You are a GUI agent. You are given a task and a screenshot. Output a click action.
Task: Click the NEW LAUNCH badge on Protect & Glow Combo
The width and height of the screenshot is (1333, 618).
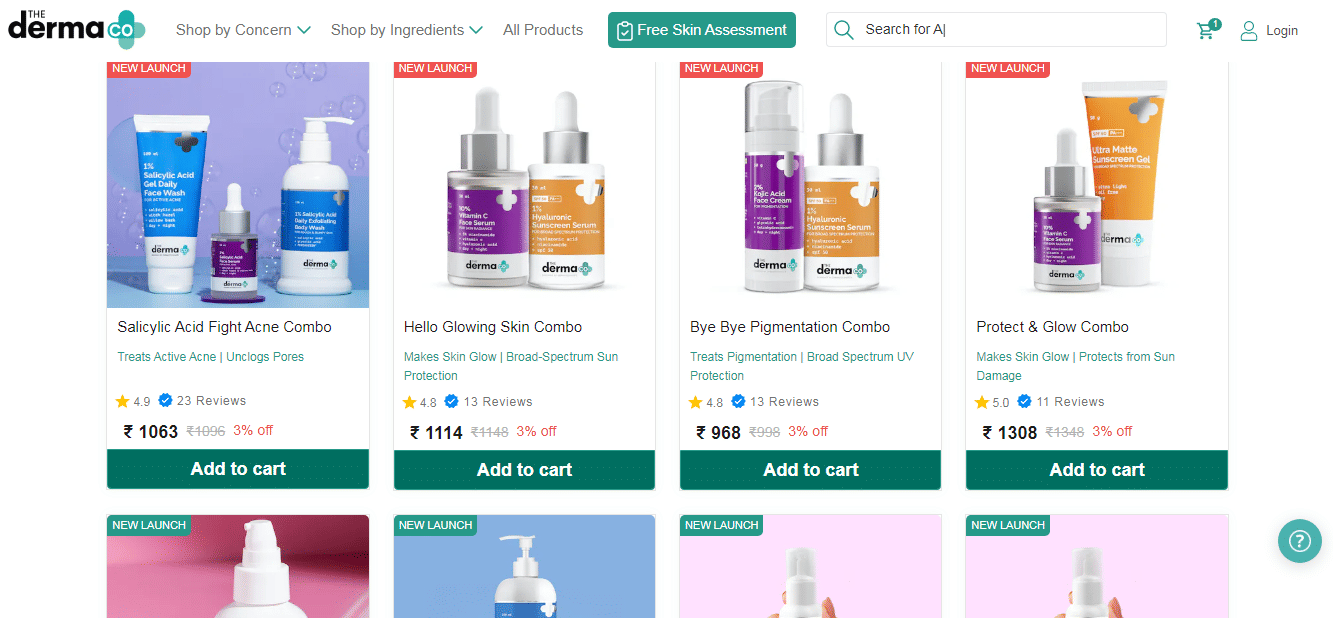[1008, 68]
